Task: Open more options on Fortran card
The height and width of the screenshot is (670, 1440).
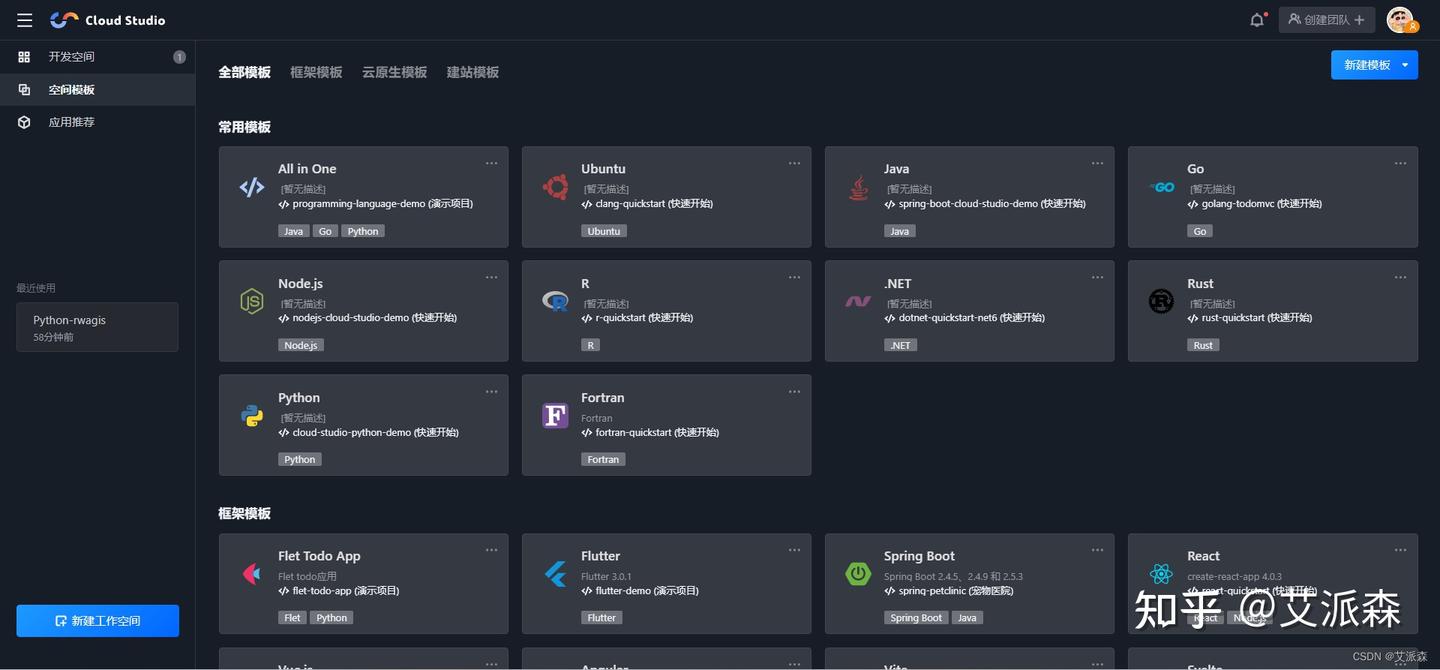Action: tap(794, 392)
